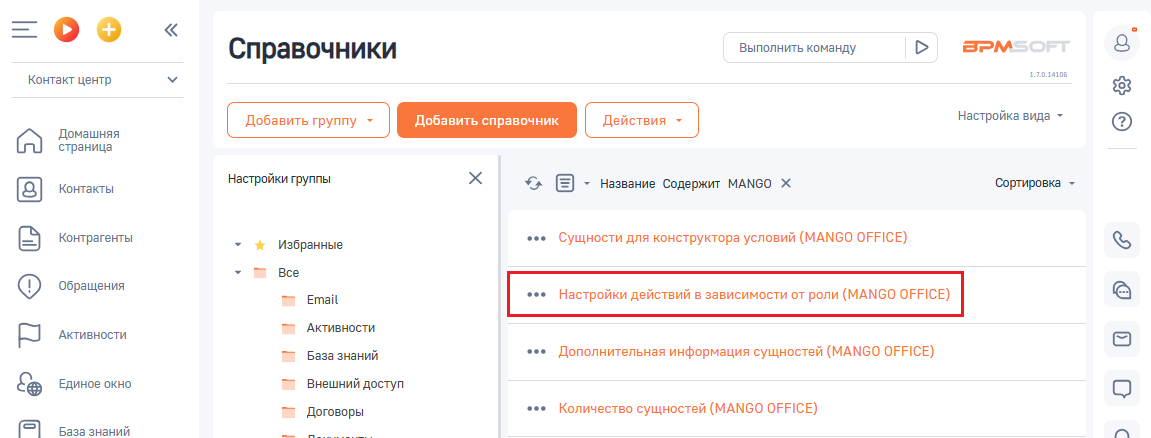Open the user profile avatar
Viewport: 1151px width, 438px height.
tap(1122, 43)
